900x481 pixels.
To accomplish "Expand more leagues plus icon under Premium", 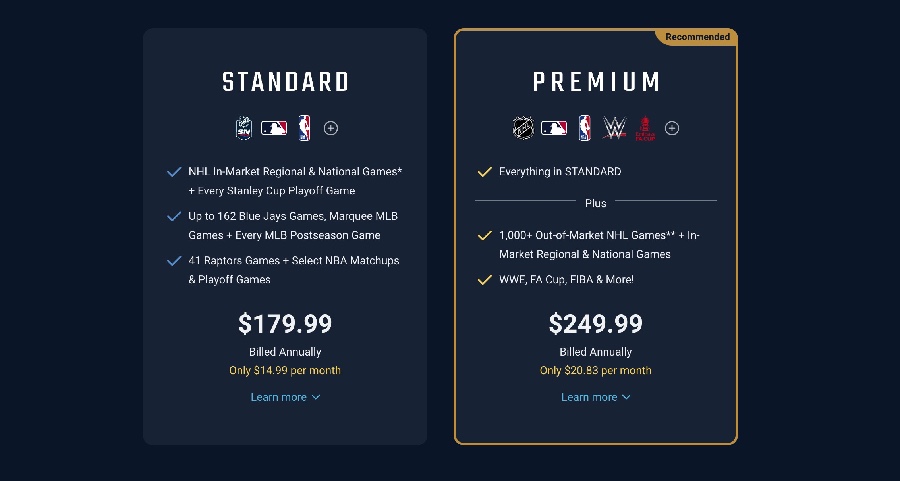I will (x=672, y=128).
